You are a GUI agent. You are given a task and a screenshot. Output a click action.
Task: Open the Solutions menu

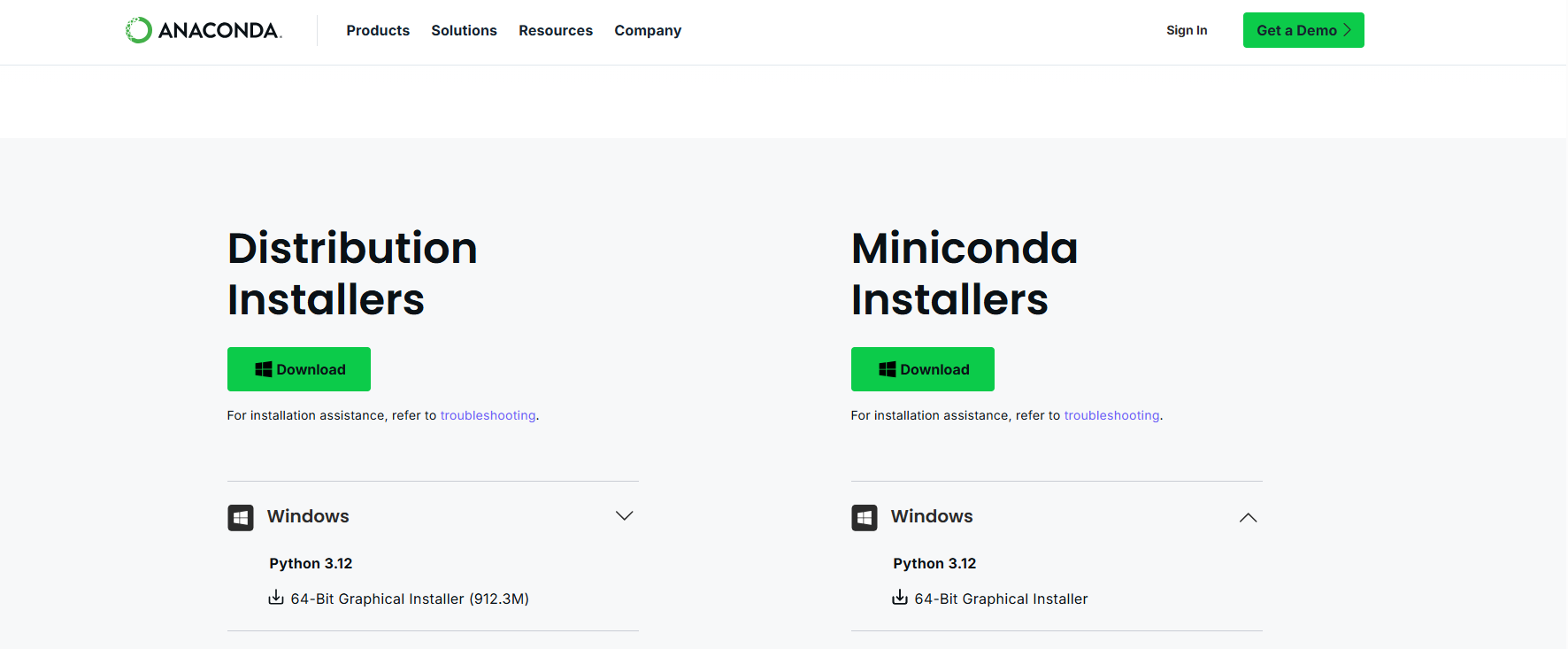click(x=464, y=30)
